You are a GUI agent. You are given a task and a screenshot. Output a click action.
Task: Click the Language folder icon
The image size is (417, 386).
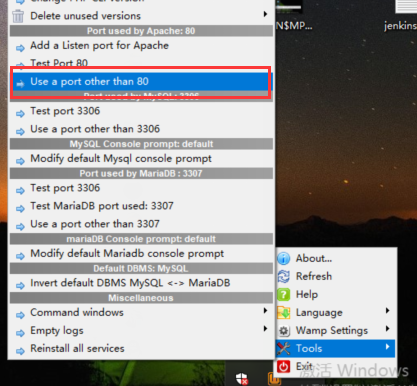[284, 313]
